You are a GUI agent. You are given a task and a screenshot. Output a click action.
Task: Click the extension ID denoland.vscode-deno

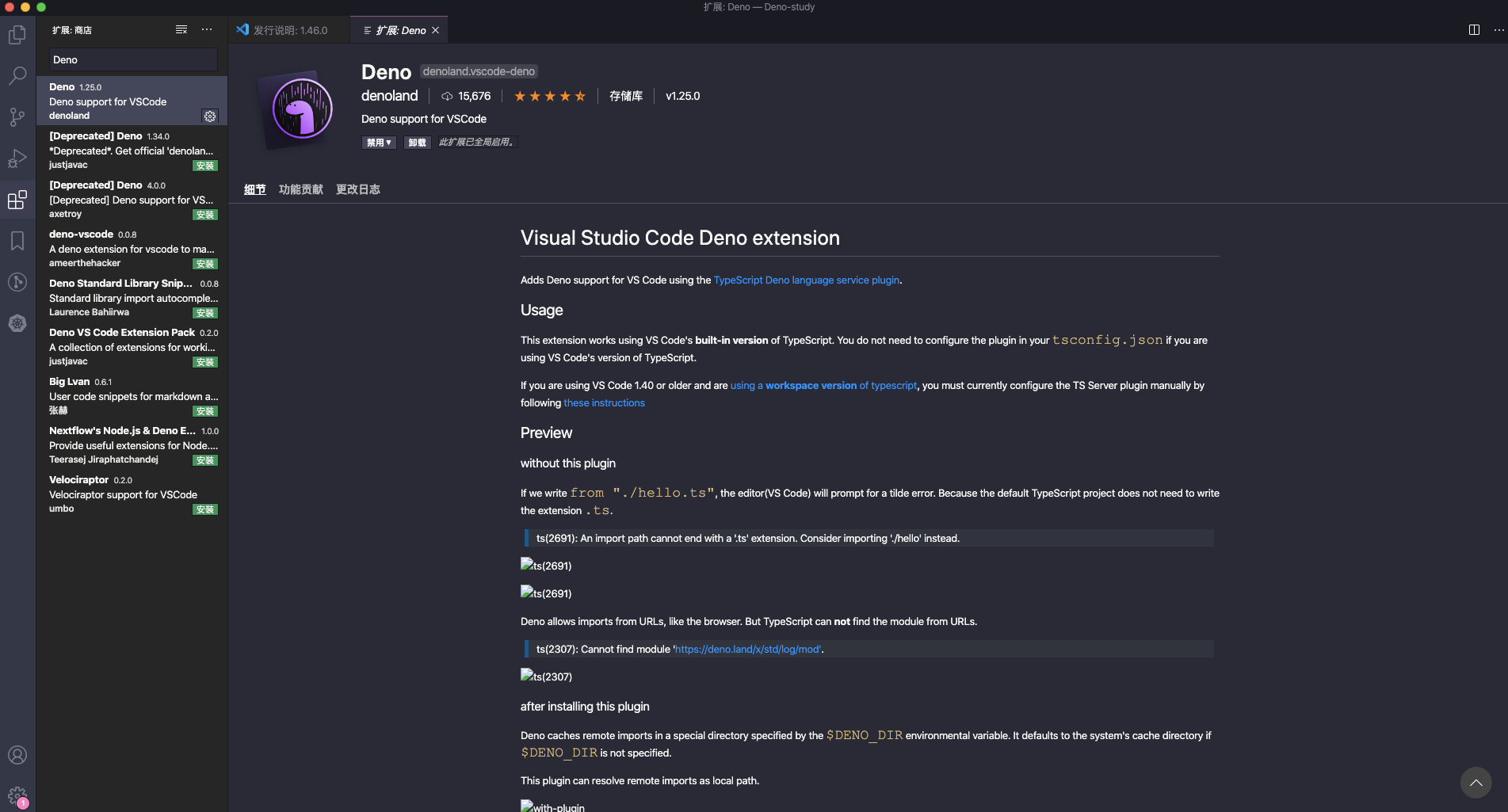[x=479, y=71]
